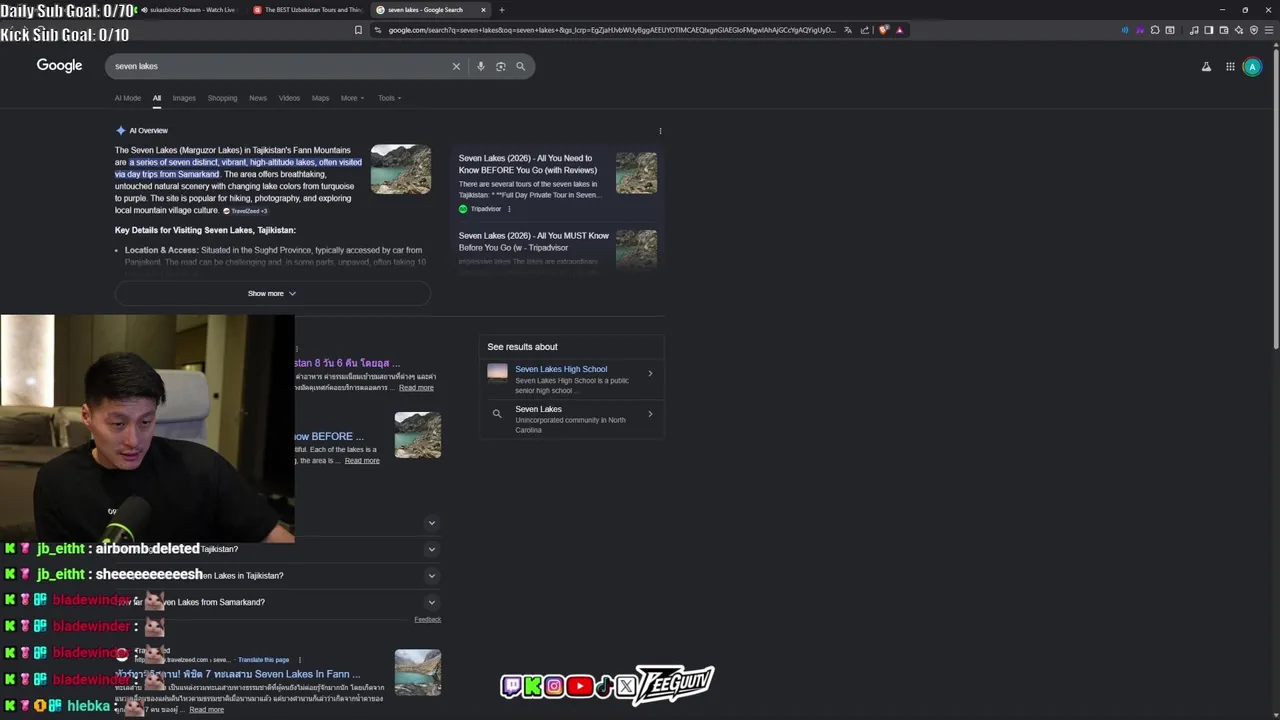Screen dimensions: 1280x720
Task: Click translate page icon in address bar
Action: (x=848, y=30)
